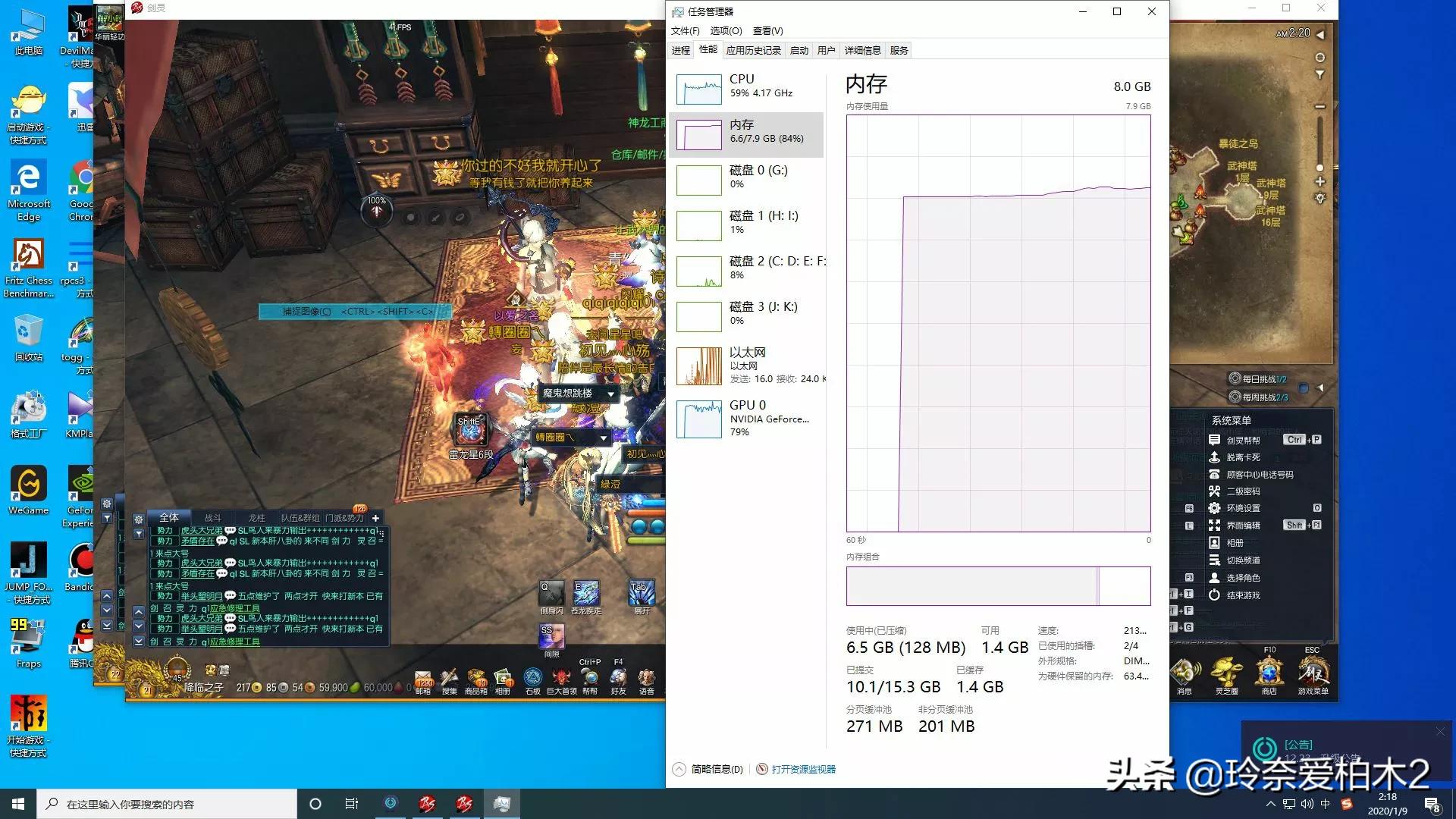Viewport: 1456px width, 819px height.
Task: Click Windows taskbar search box
Action: [167, 804]
